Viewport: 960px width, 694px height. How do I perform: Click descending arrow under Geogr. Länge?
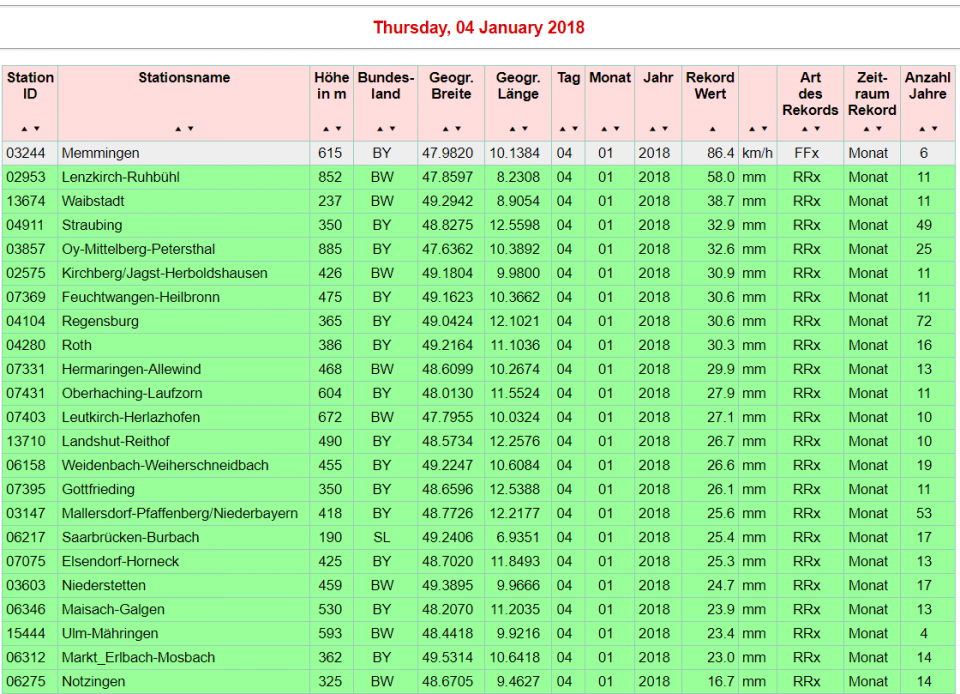coord(523,129)
